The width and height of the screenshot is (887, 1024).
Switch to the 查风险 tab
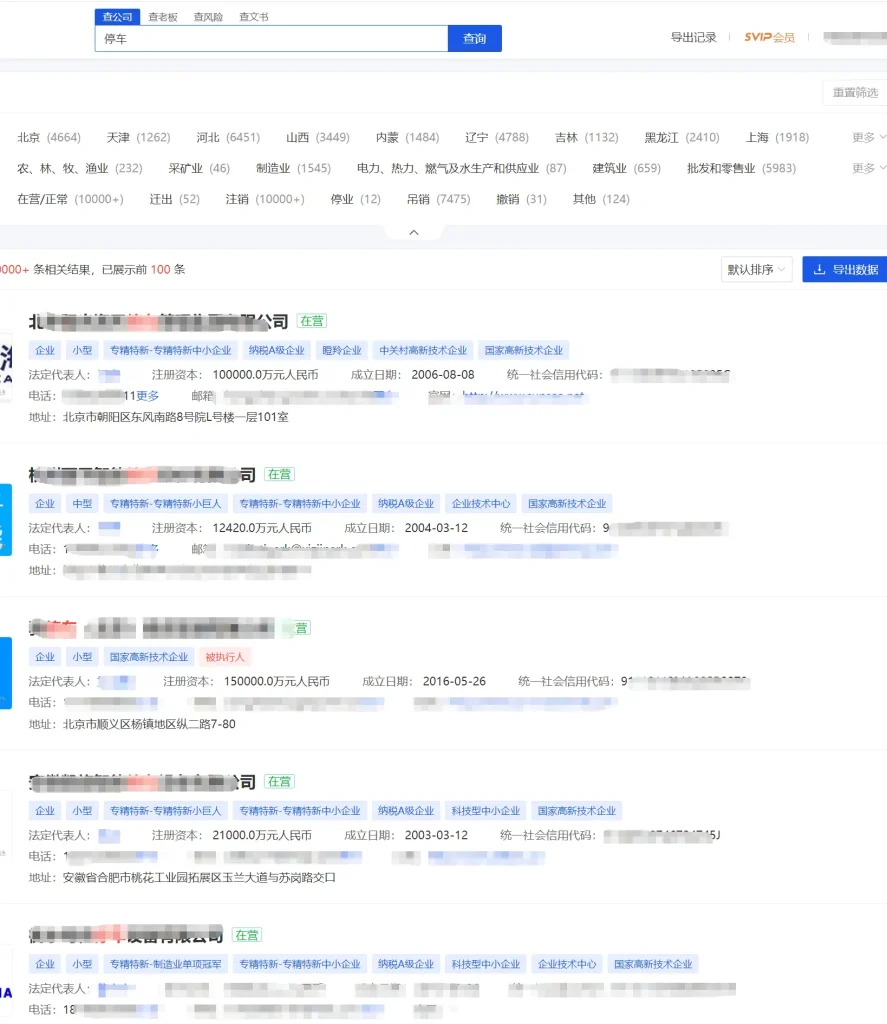click(208, 17)
